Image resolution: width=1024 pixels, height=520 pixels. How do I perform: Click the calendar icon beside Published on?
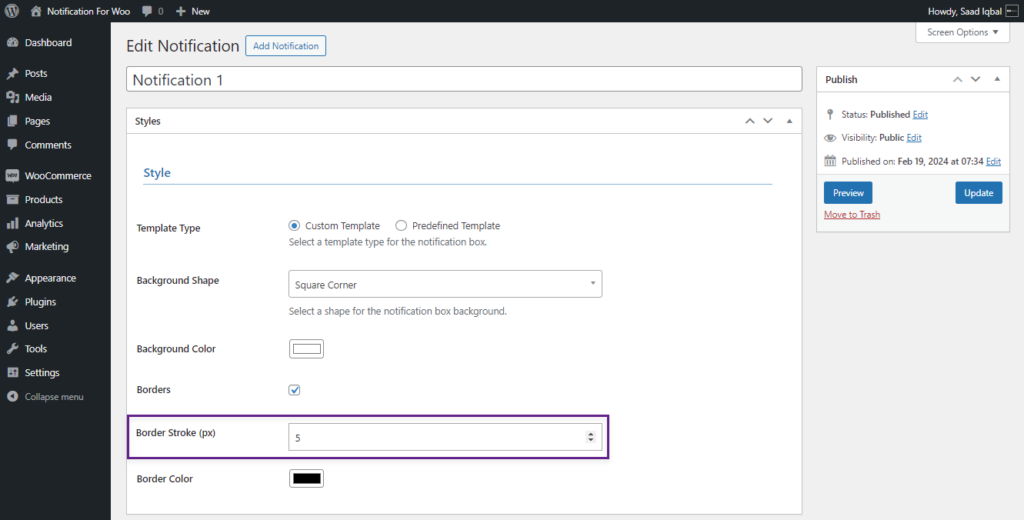point(830,161)
